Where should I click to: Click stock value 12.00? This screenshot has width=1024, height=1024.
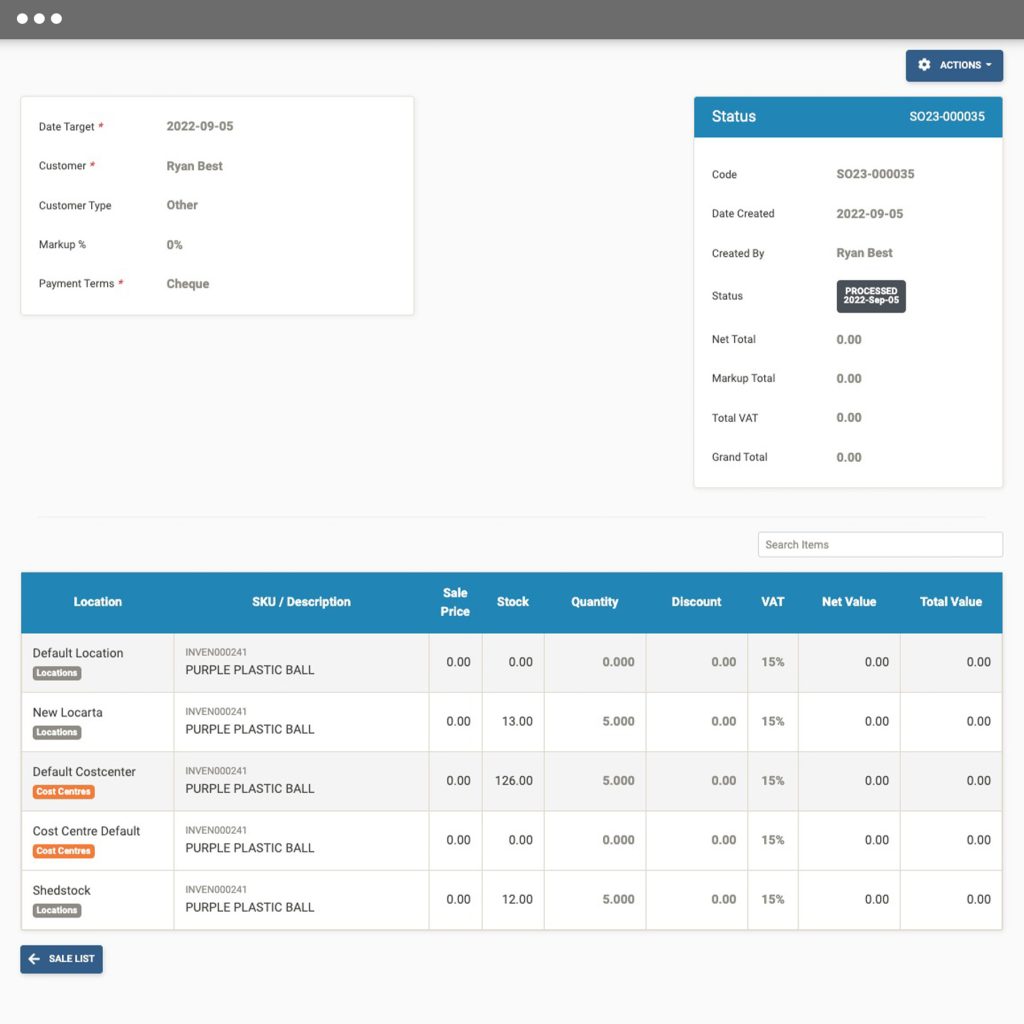click(x=517, y=900)
